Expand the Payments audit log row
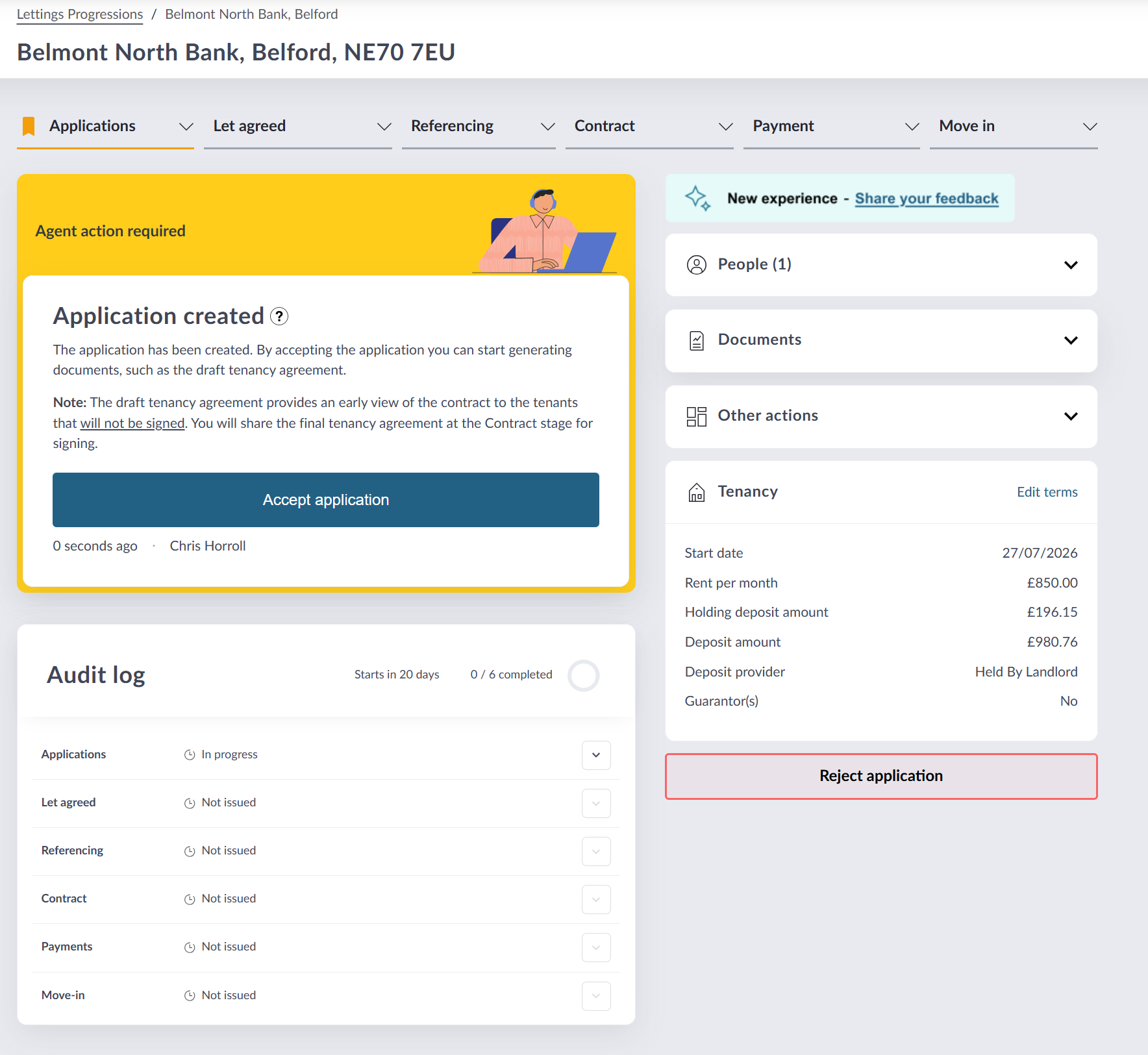 click(596, 947)
